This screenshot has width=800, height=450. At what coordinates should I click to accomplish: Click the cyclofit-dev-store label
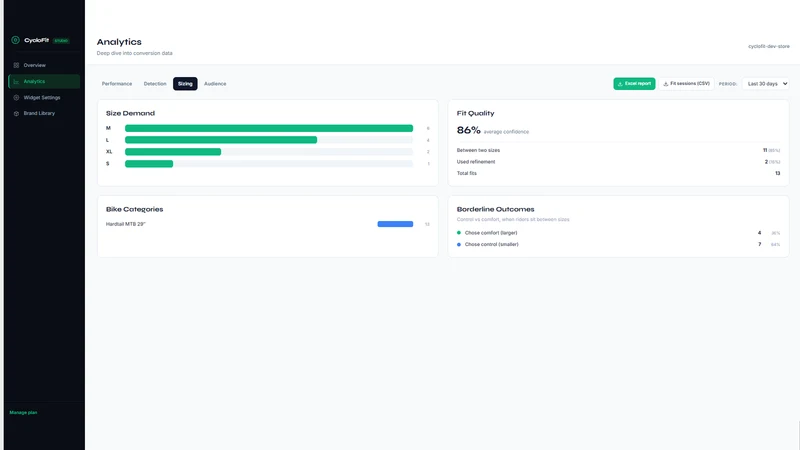[768, 46]
